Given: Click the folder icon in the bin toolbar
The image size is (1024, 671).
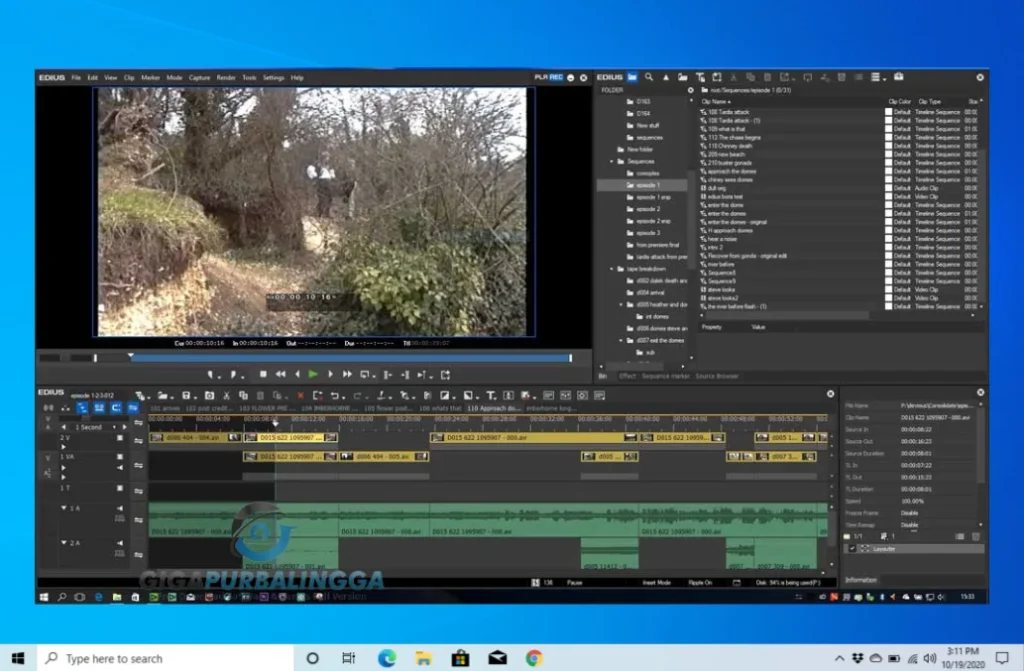Looking at the screenshot, I should pos(632,77).
